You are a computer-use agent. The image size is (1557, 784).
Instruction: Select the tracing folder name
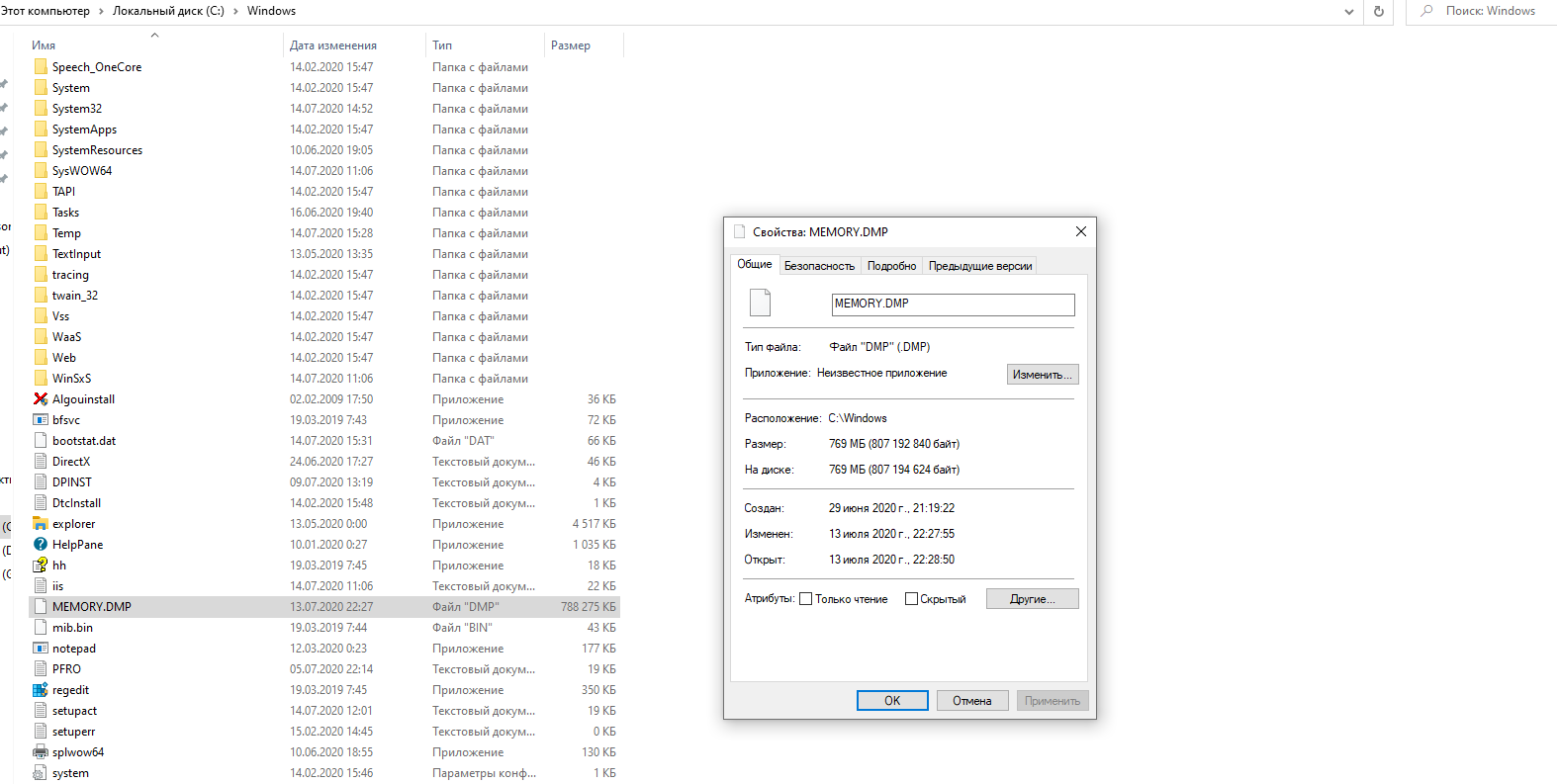(70, 275)
